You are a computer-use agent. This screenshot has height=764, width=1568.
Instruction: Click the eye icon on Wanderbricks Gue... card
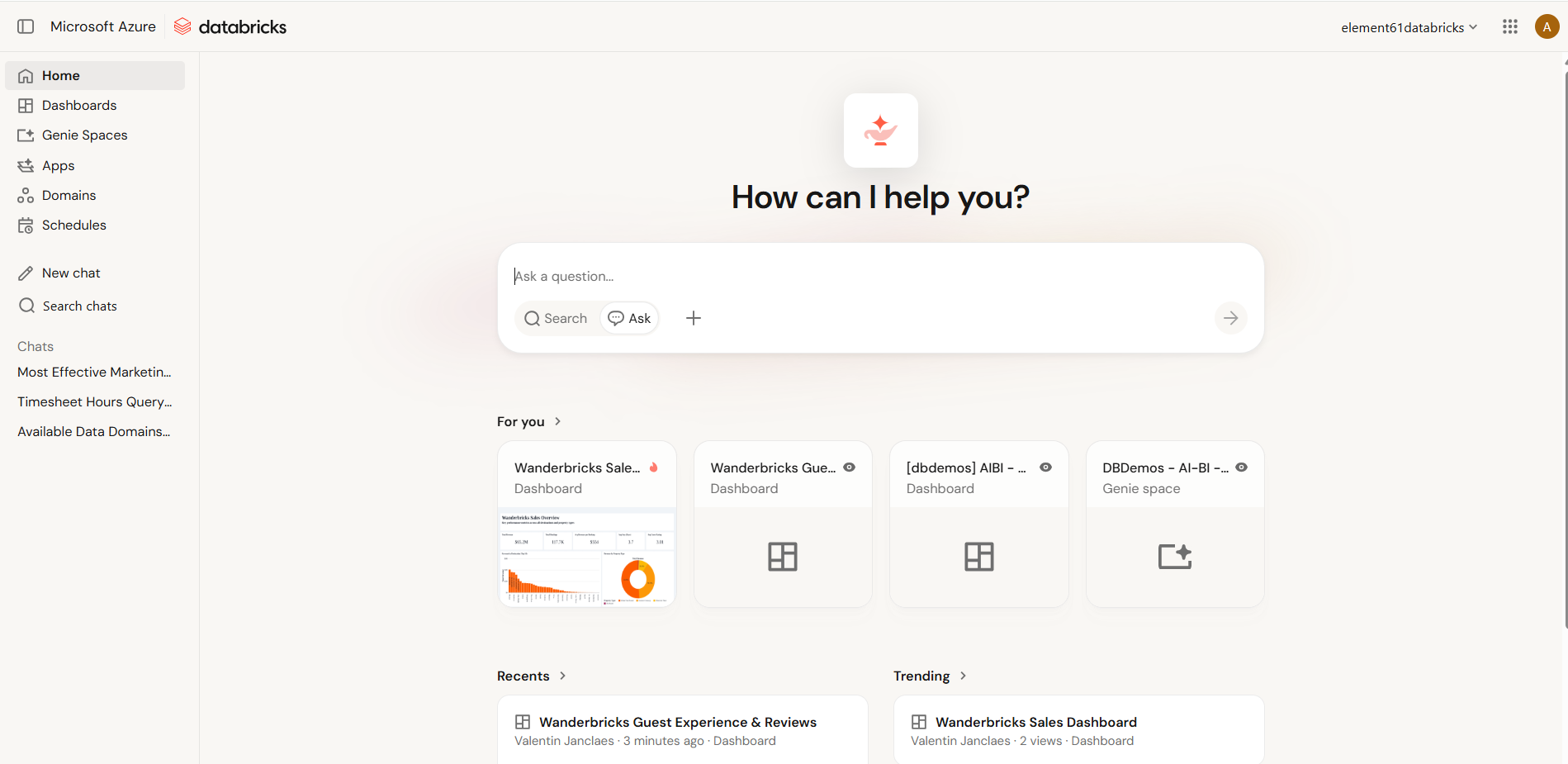point(849,467)
